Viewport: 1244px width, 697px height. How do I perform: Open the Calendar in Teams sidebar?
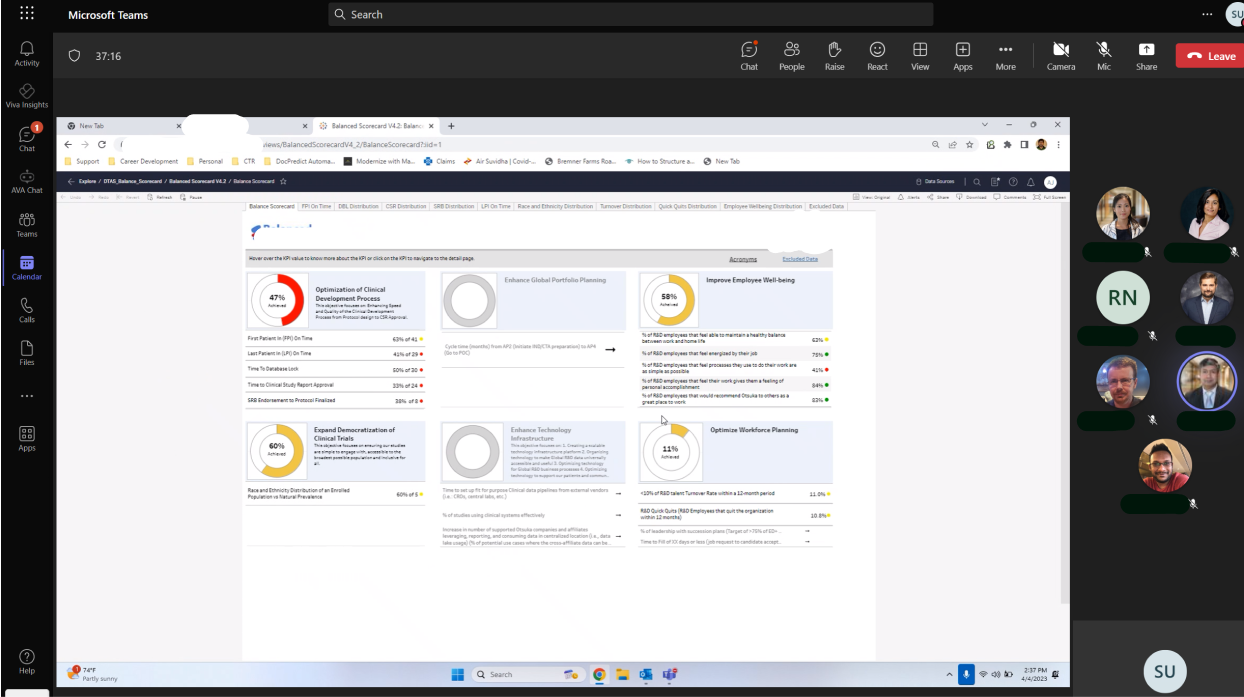pos(27,267)
